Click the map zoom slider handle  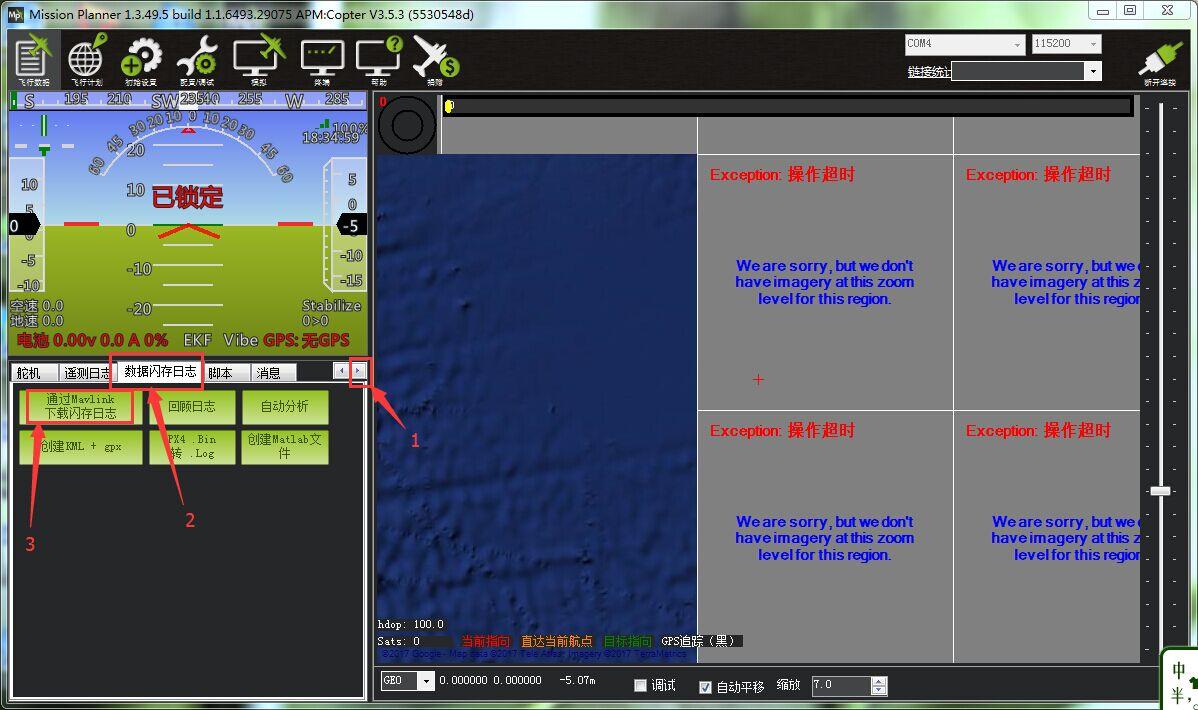click(1160, 491)
